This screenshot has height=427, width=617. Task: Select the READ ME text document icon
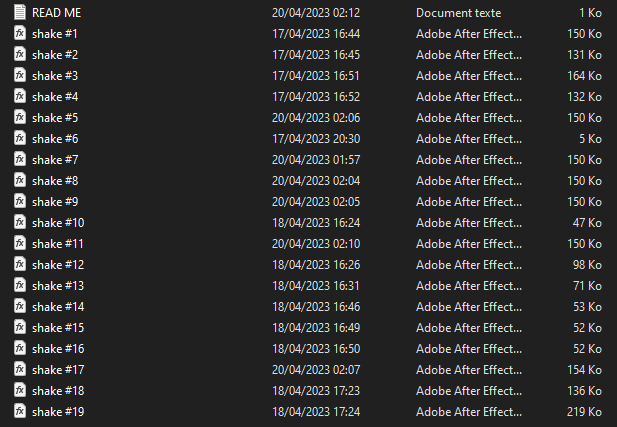point(20,13)
